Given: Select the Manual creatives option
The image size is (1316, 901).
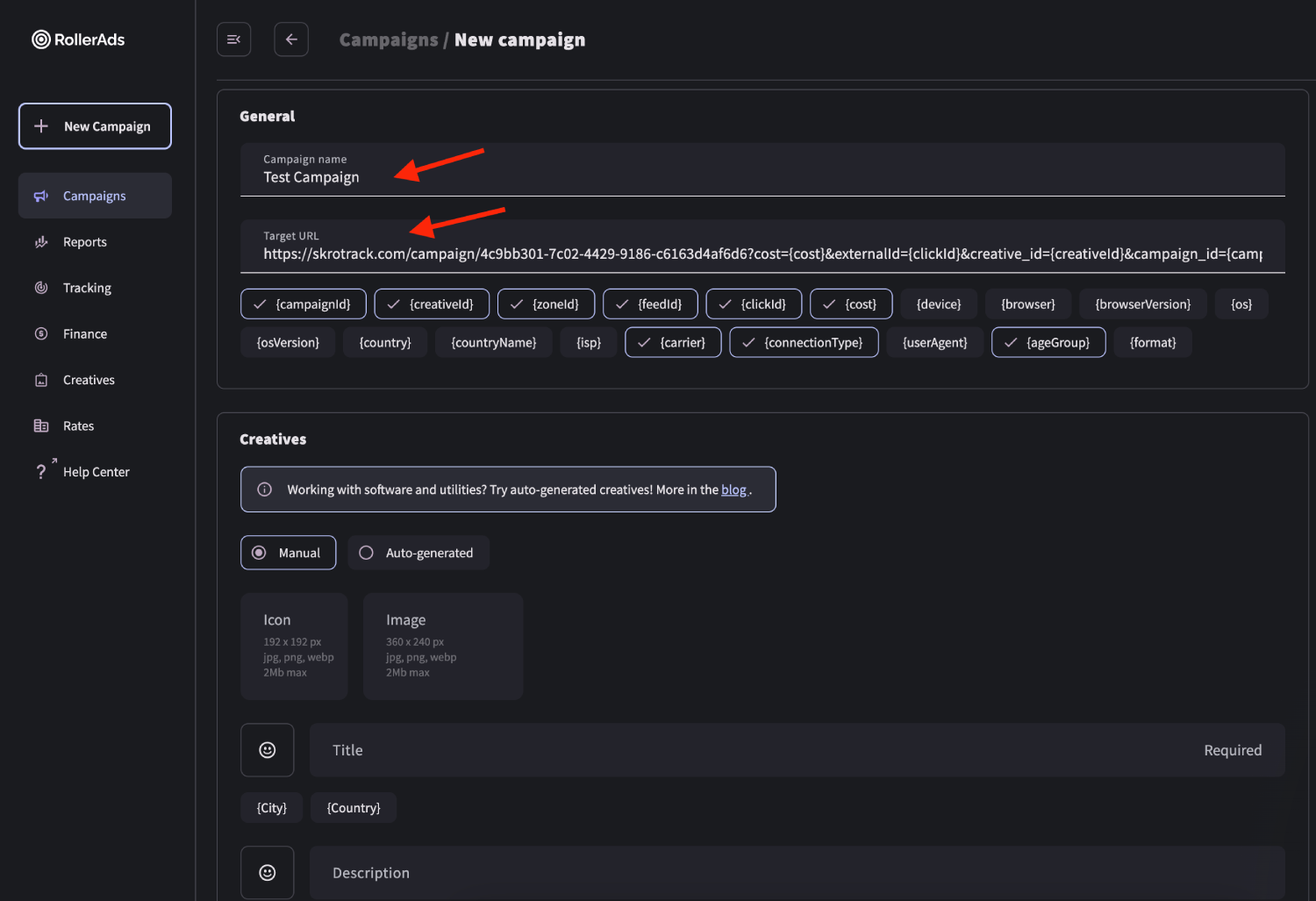Looking at the screenshot, I should click(x=289, y=553).
